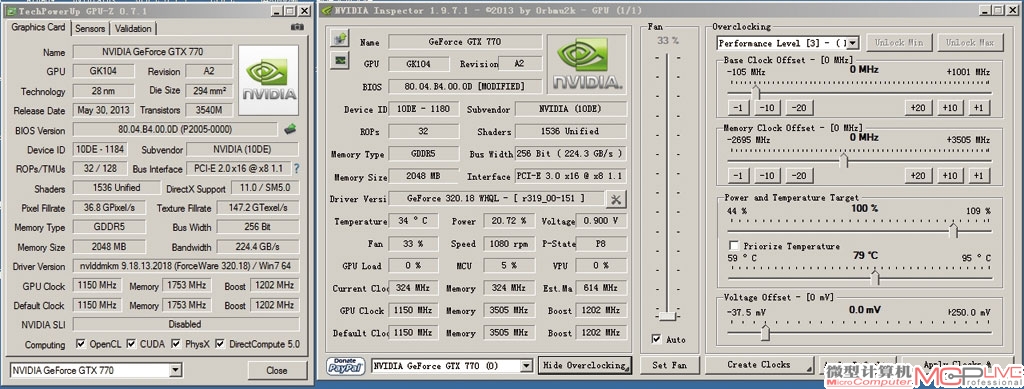Click the '147.2 GTexel/s' Texture Fillrate value
The width and height of the screenshot is (1024, 389).
tap(258, 208)
